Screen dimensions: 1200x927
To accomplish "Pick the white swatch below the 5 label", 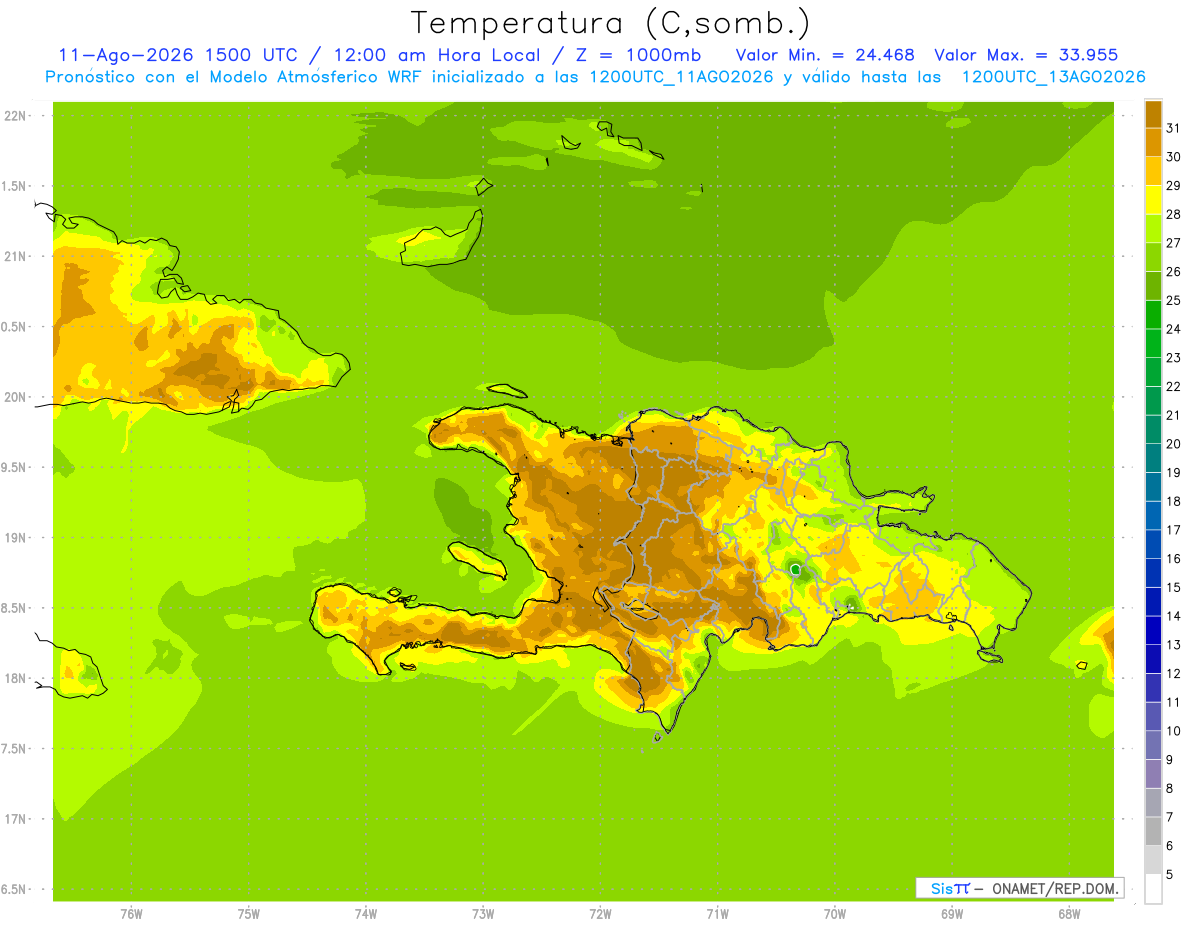I will click(1153, 889).
